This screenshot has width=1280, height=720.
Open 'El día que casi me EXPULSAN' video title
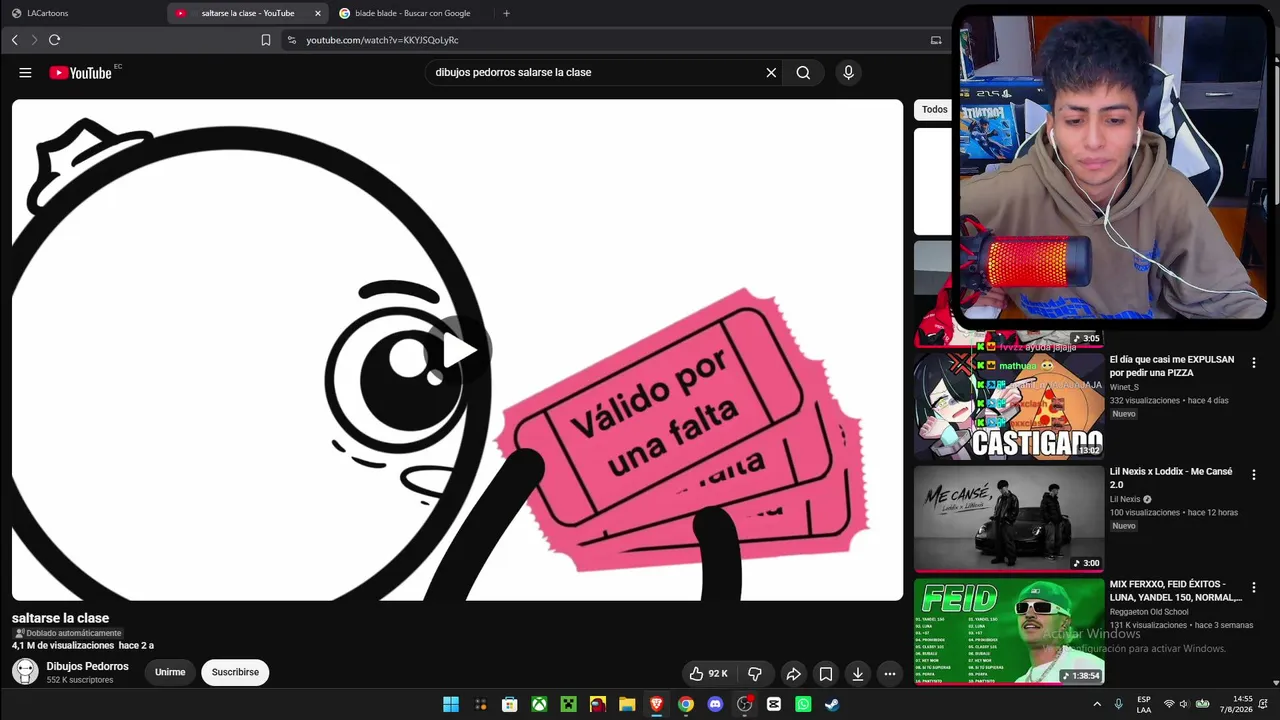click(x=1172, y=366)
